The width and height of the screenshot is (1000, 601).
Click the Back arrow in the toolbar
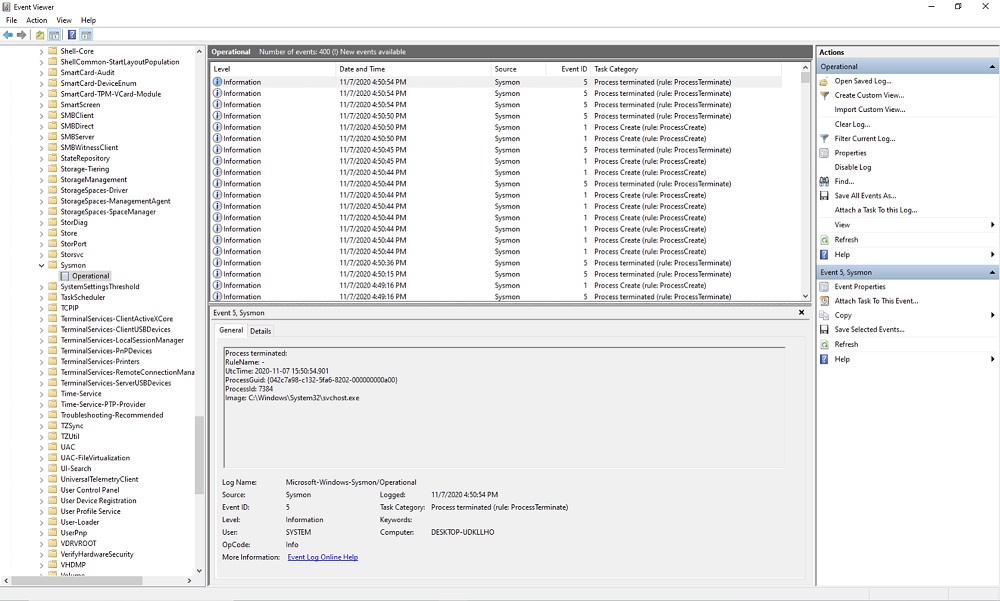[x=8, y=34]
